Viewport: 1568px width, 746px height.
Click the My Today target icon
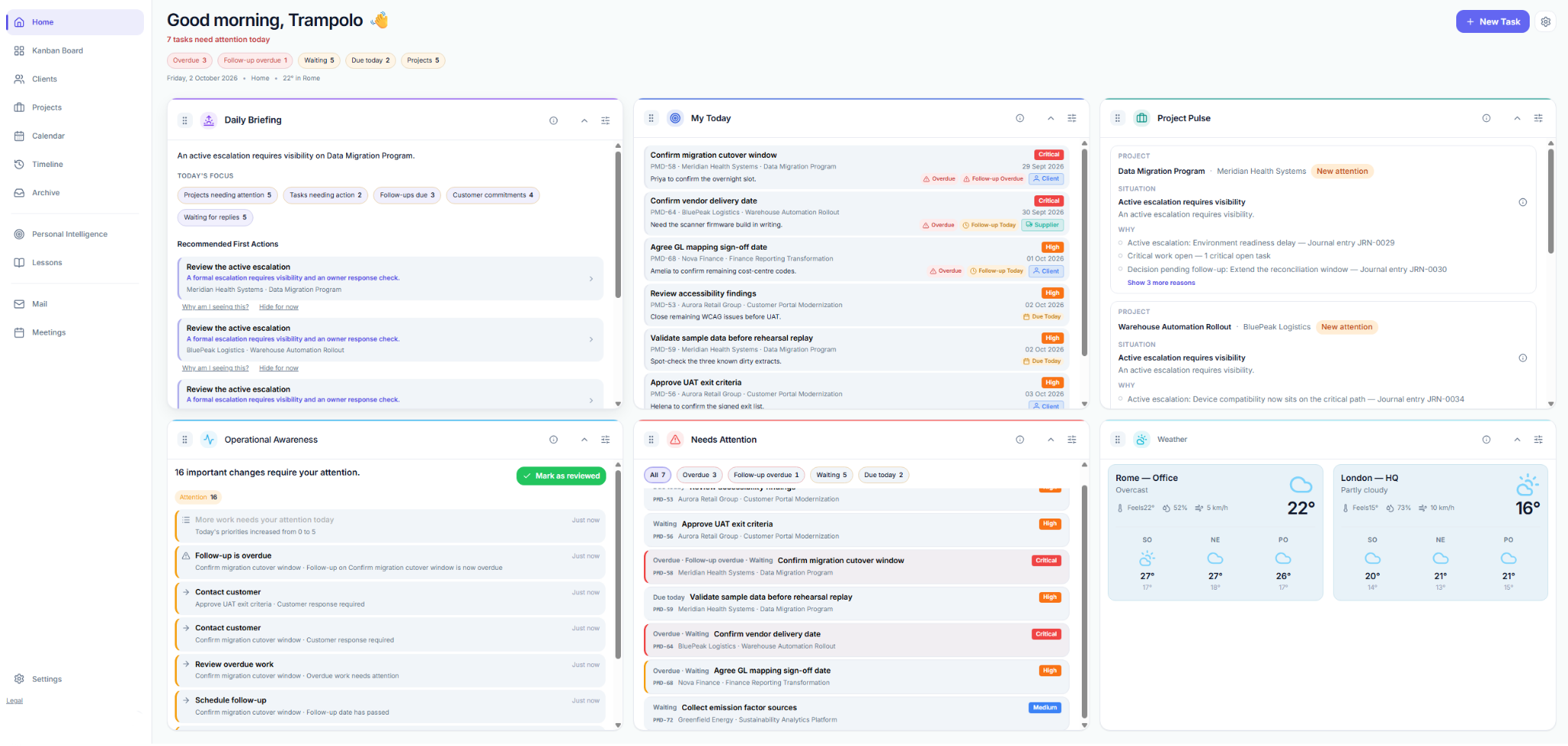(675, 119)
